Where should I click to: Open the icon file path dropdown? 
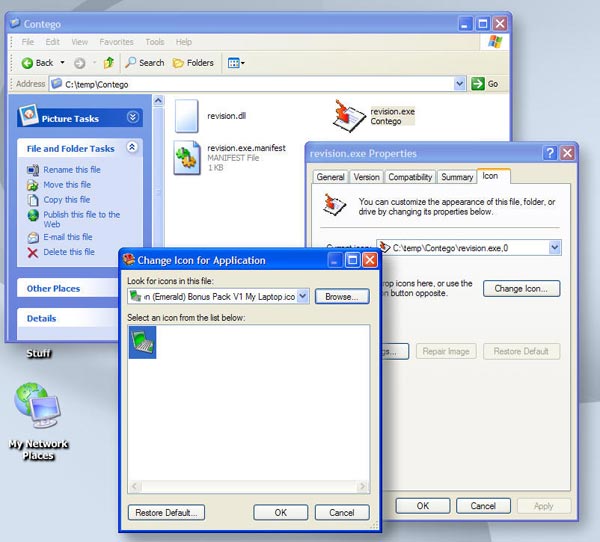coord(303,297)
